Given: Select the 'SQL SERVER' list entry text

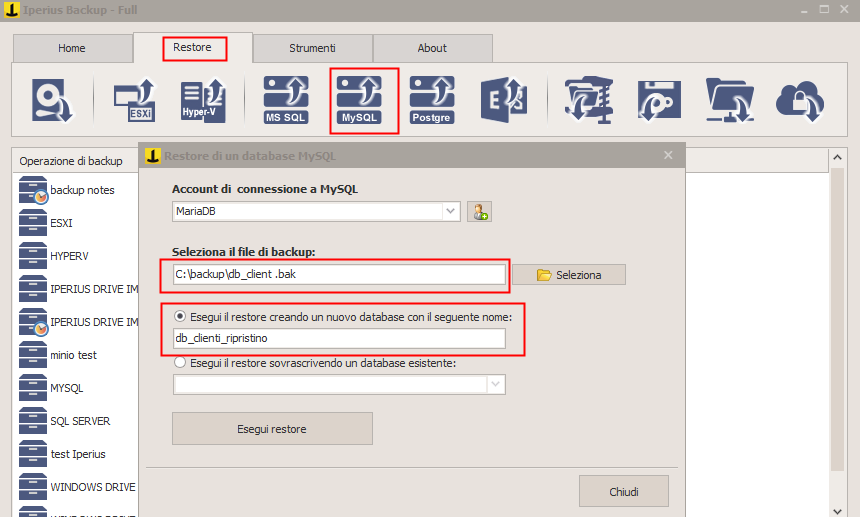Looking at the screenshot, I should pos(80,421).
